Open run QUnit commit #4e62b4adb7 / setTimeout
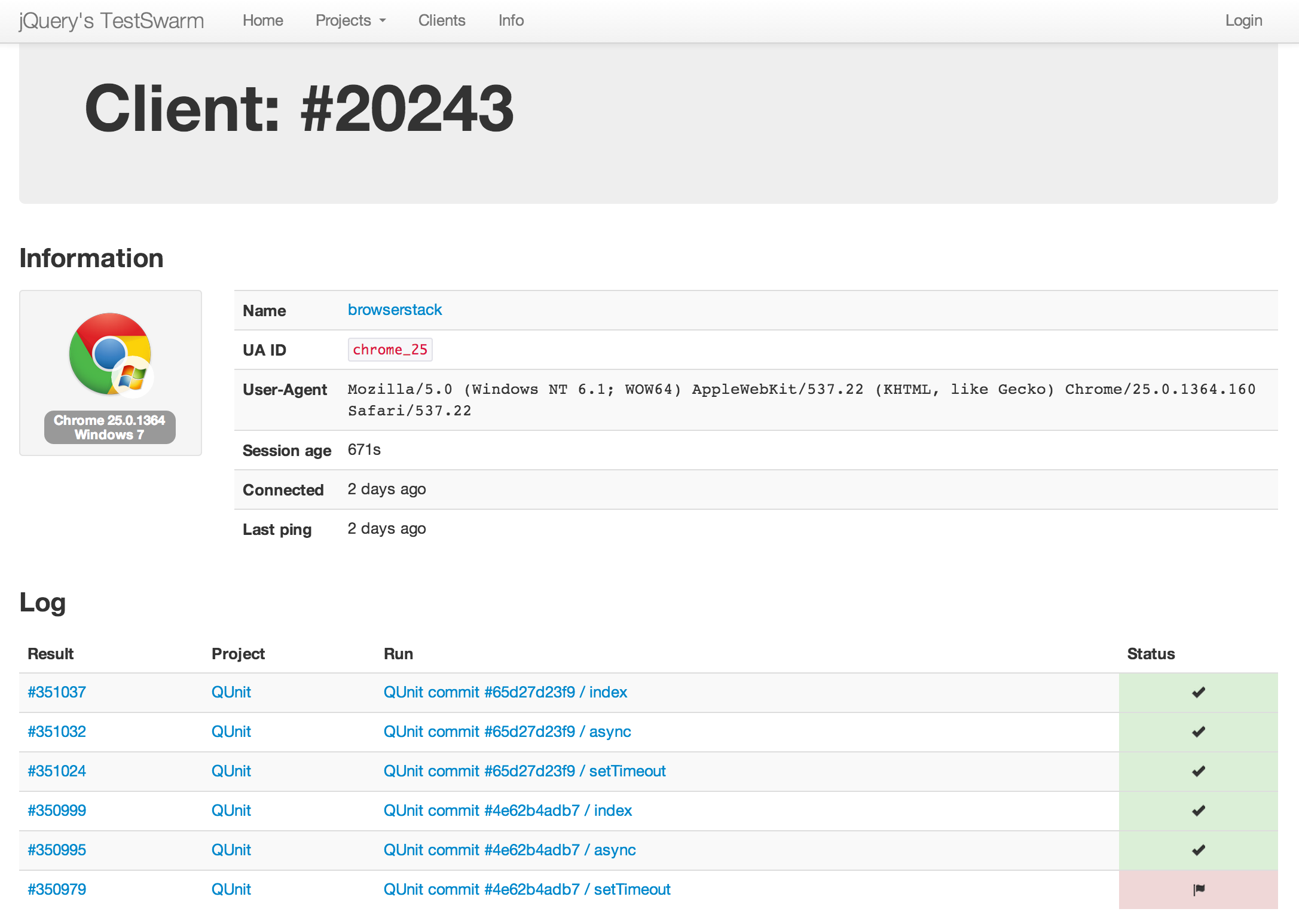Viewport: 1299px width, 924px height. coord(527,889)
